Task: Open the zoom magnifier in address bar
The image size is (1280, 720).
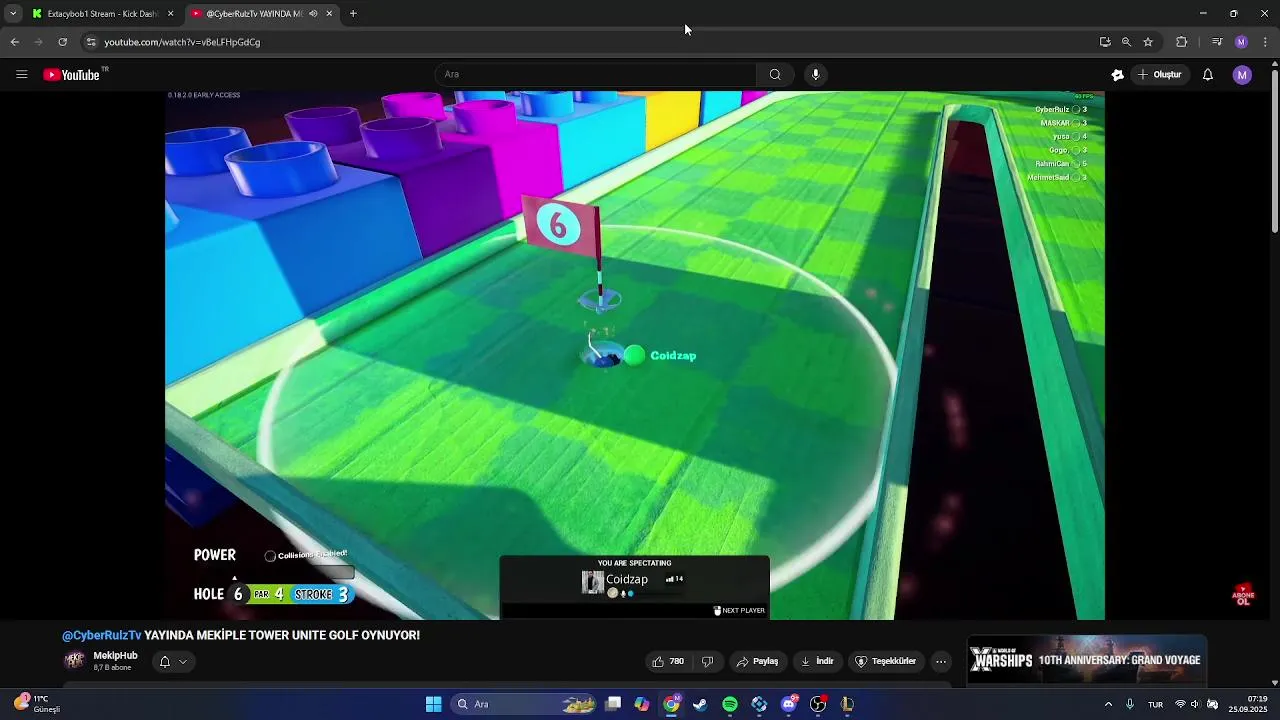Action: point(1126,42)
